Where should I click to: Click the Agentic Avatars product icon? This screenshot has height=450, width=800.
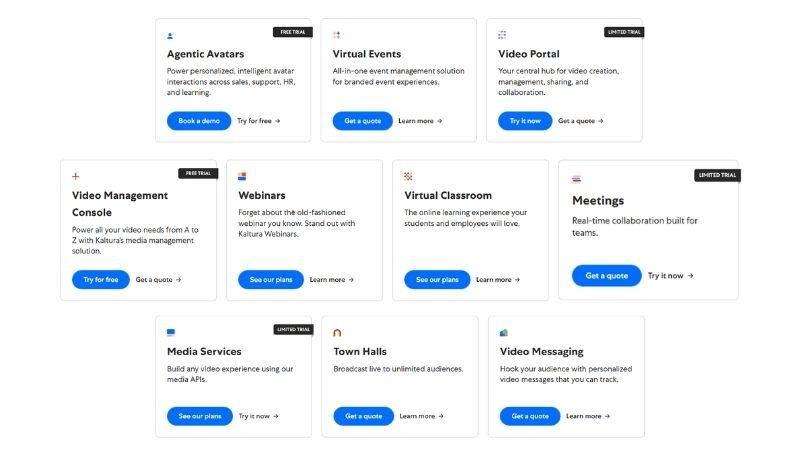pyautogui.click(x=170, y=36)
